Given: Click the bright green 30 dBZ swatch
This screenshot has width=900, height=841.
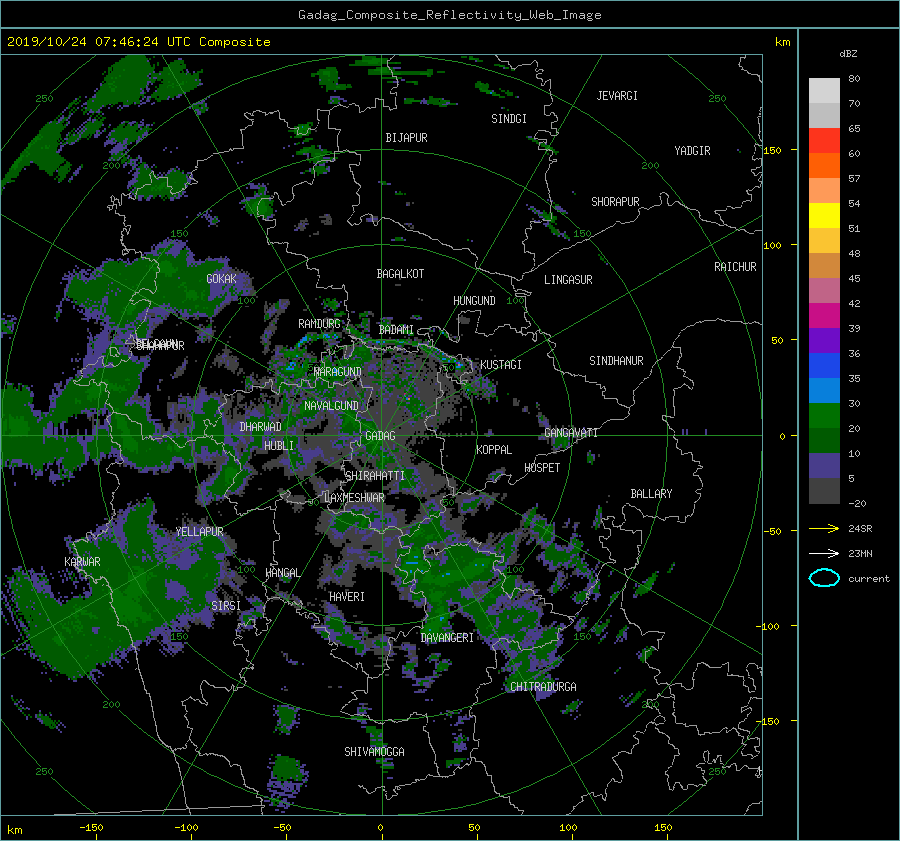Looking at the screenshot, I should 824,415.
